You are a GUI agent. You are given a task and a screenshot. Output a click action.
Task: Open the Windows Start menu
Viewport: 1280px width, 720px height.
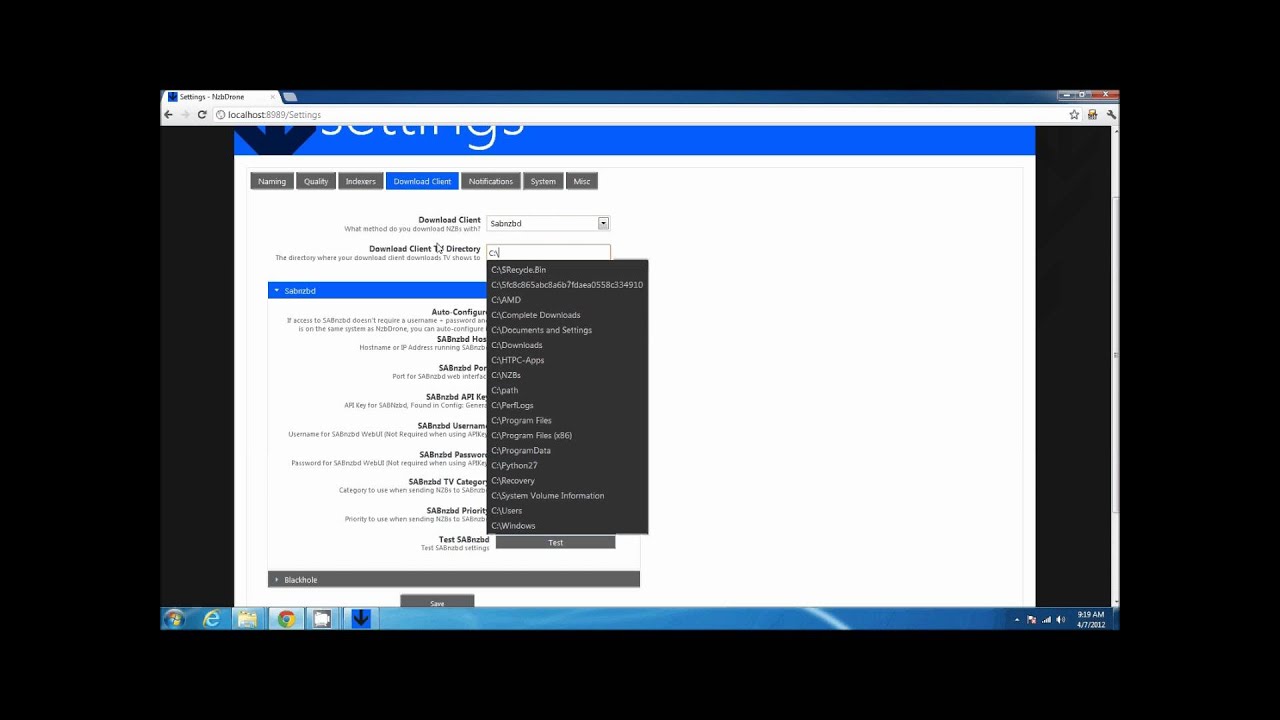(174, 619)
